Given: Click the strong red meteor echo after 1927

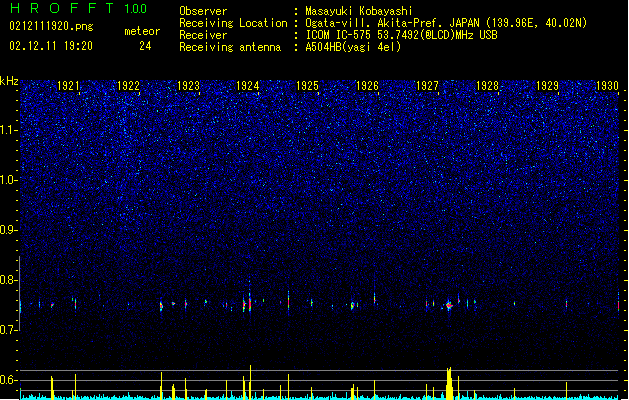Looking at the screenshot, I should 449,306.
